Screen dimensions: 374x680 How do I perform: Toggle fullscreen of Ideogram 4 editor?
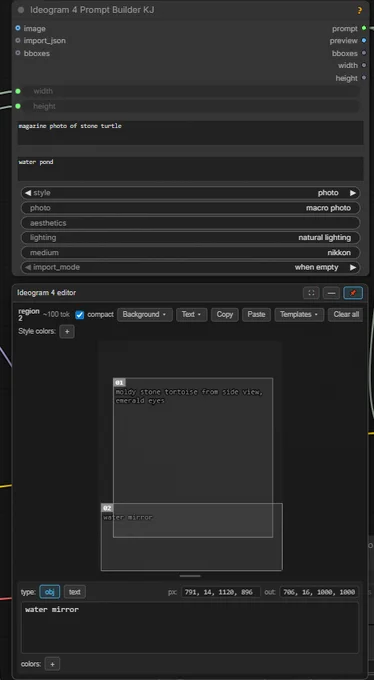pos(311,293)
